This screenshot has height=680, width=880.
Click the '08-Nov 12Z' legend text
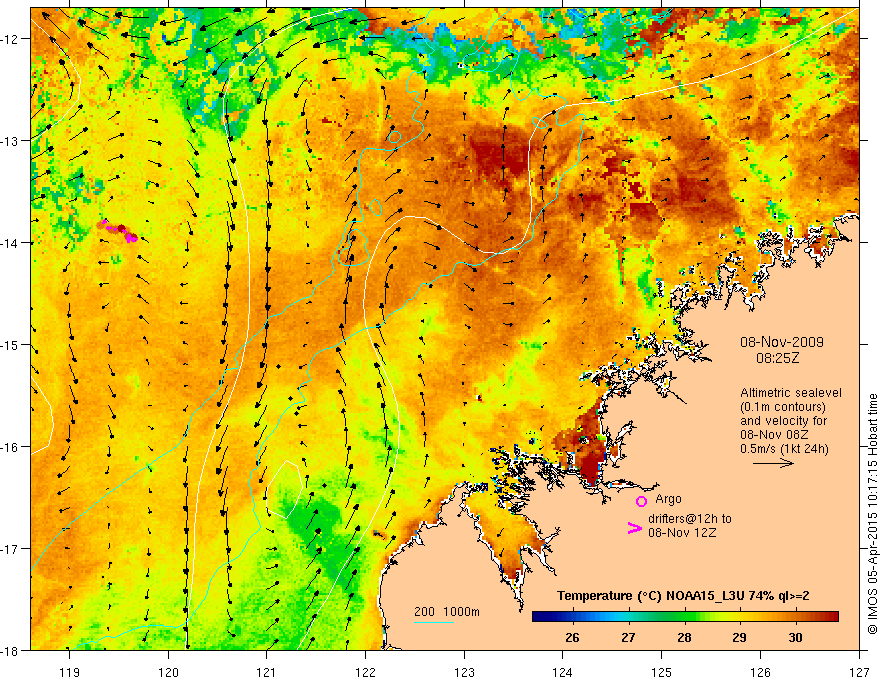coord(682,532)
